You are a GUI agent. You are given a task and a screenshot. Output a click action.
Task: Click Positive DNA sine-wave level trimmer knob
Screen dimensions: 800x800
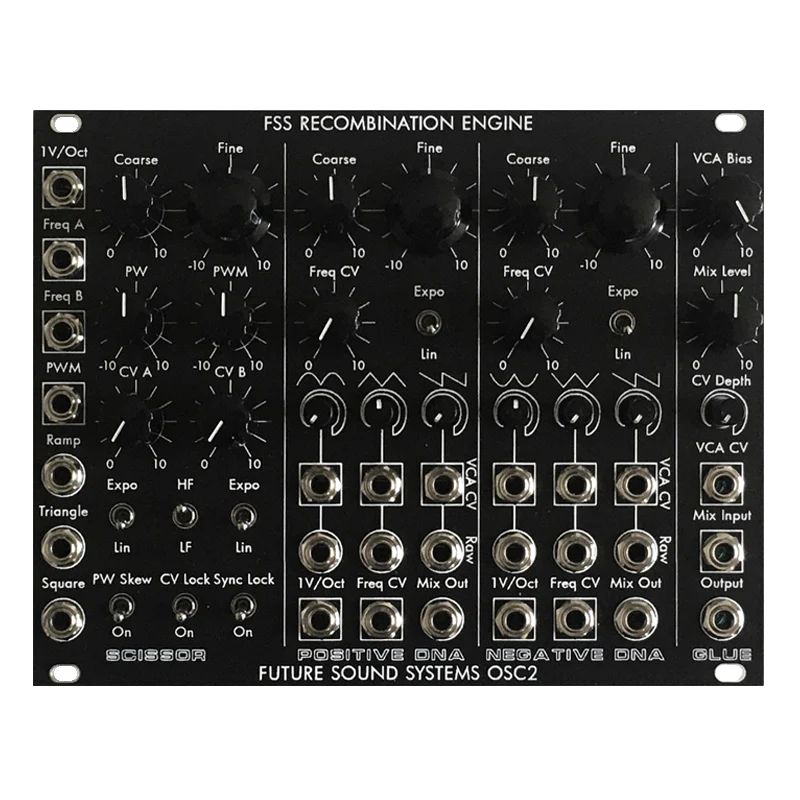(x=320, y=412)
